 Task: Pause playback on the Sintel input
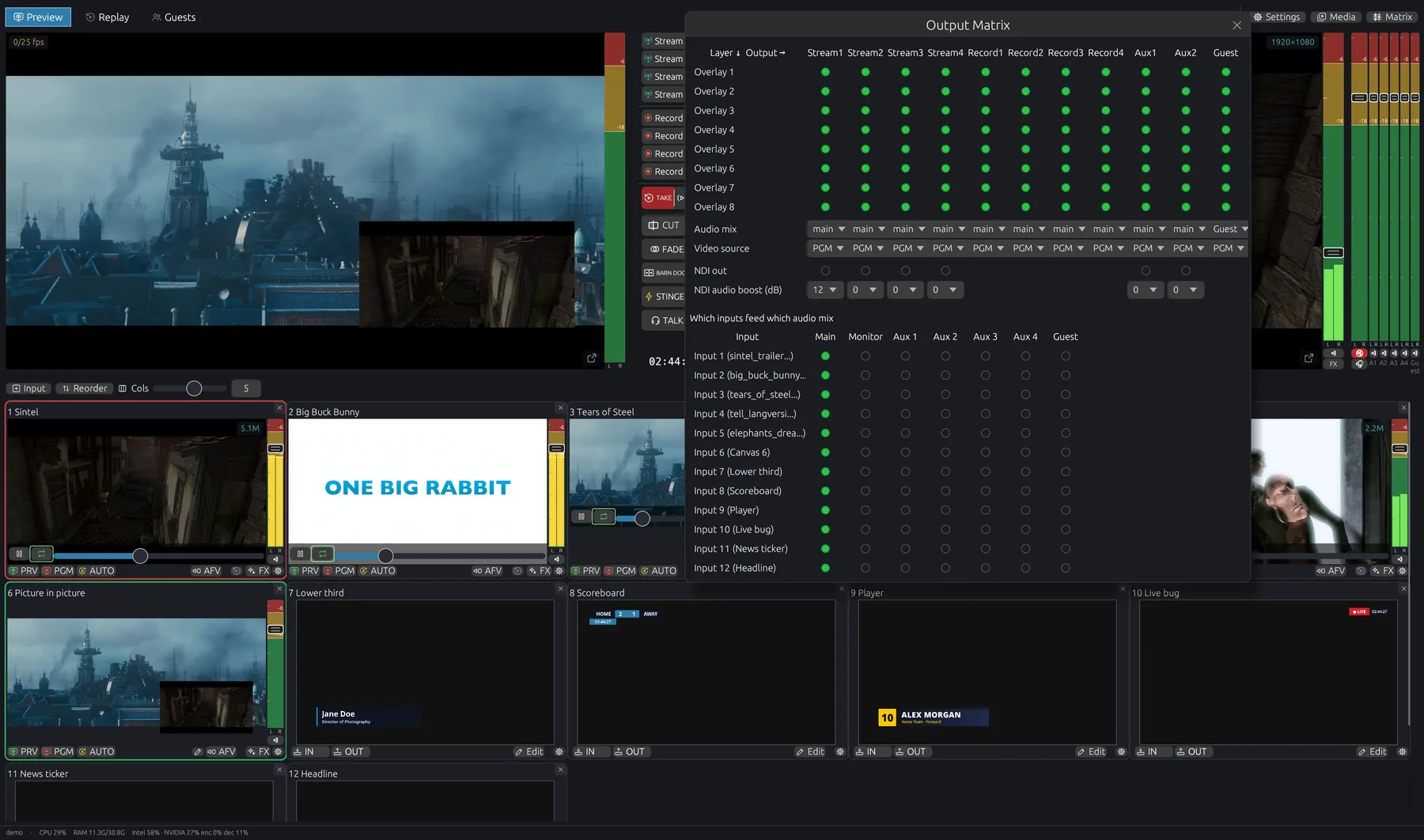tap(20, 554)
